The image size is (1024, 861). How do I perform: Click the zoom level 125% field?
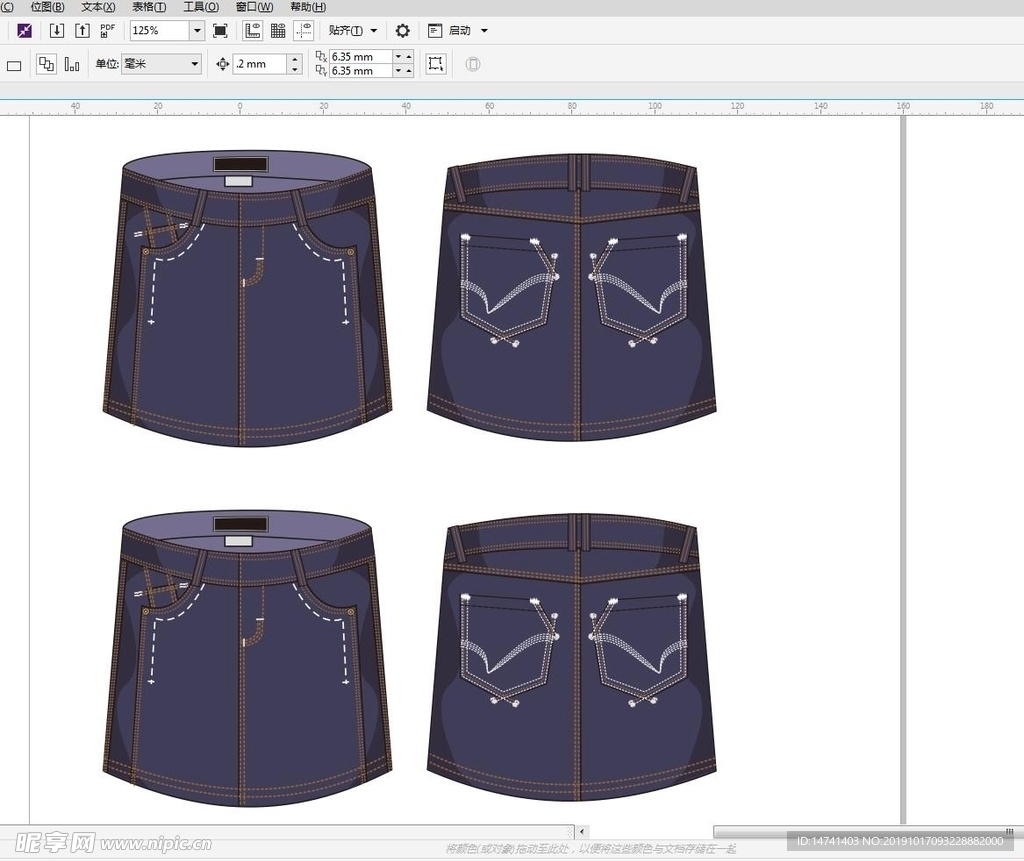(160, 31)
